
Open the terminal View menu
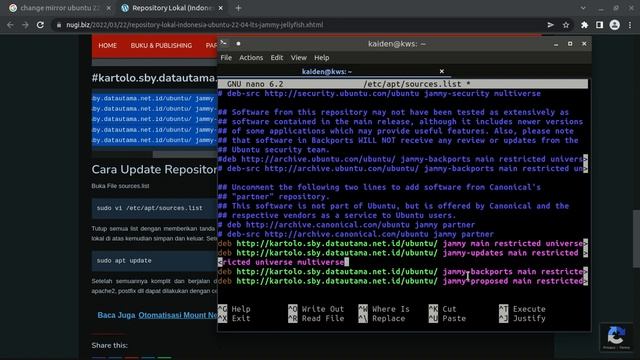[298, 58]
